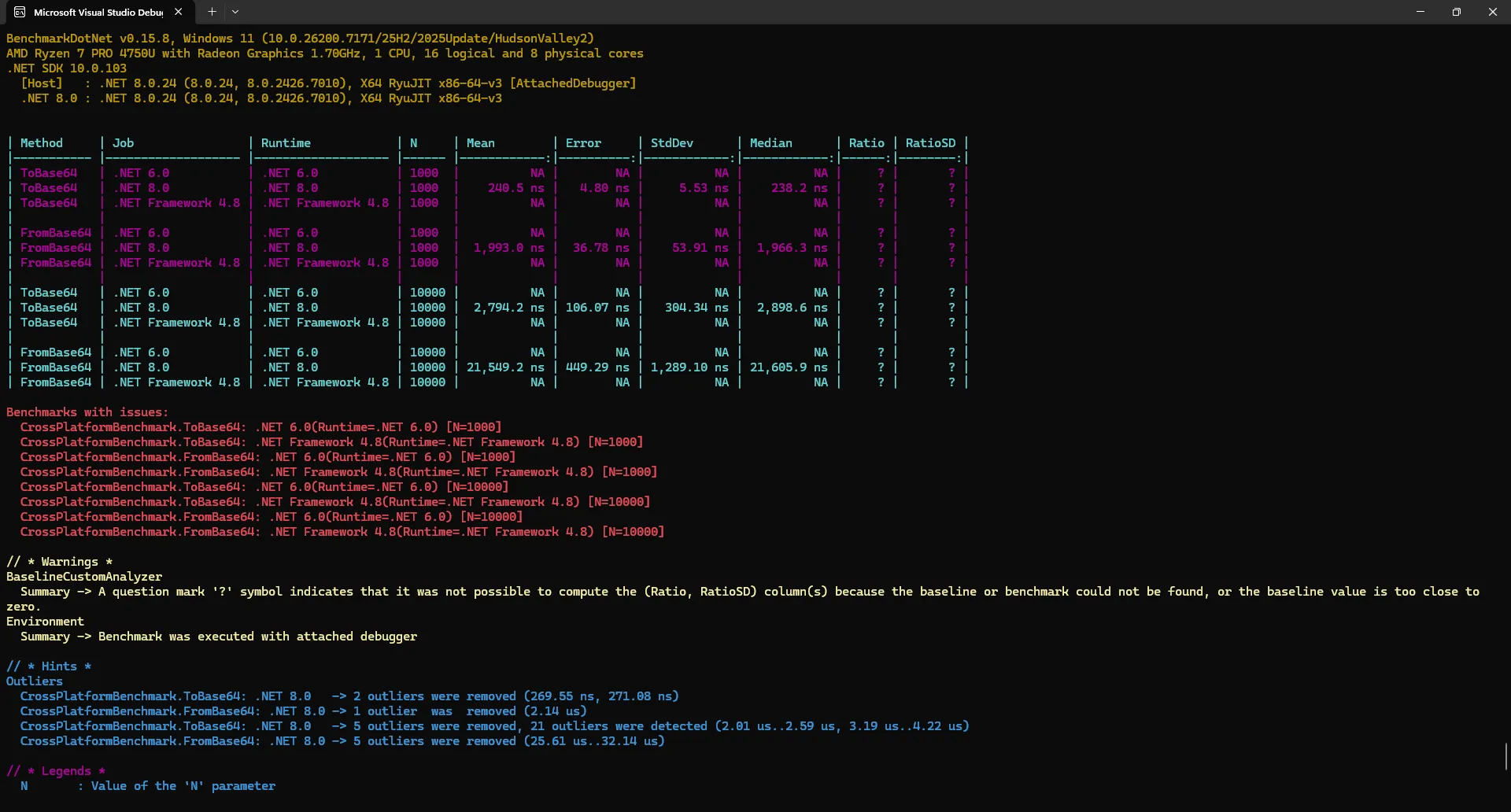Click the Median column header text

coord(770,143)
